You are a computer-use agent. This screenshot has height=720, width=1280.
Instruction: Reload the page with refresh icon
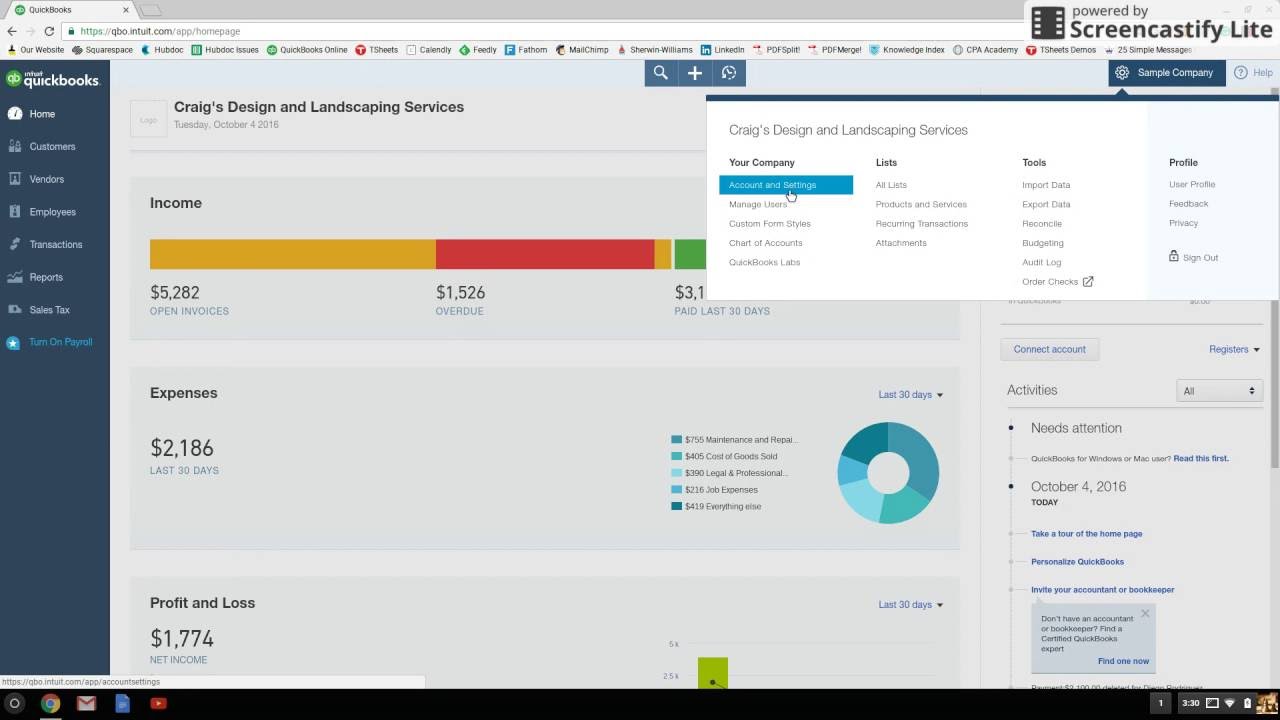point(49,31)
